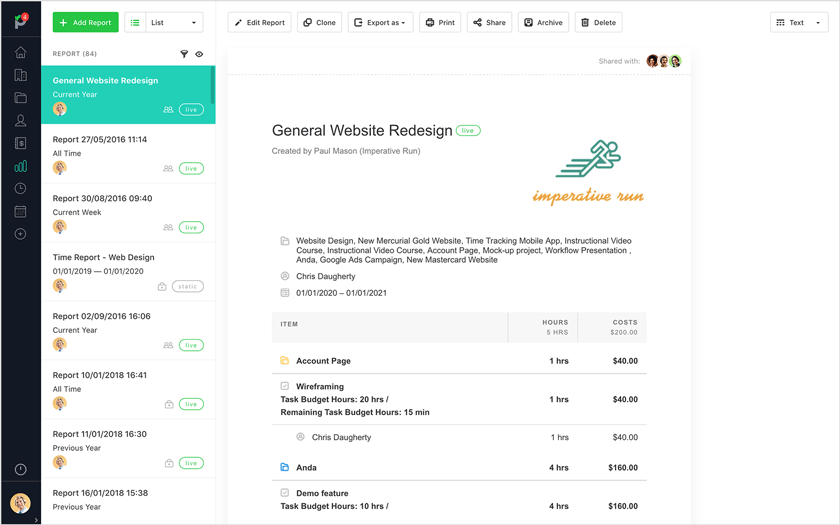Click the plus circle icon in sidebar
840x525 pixels.
pyautogui.click(x=20, y=234)
